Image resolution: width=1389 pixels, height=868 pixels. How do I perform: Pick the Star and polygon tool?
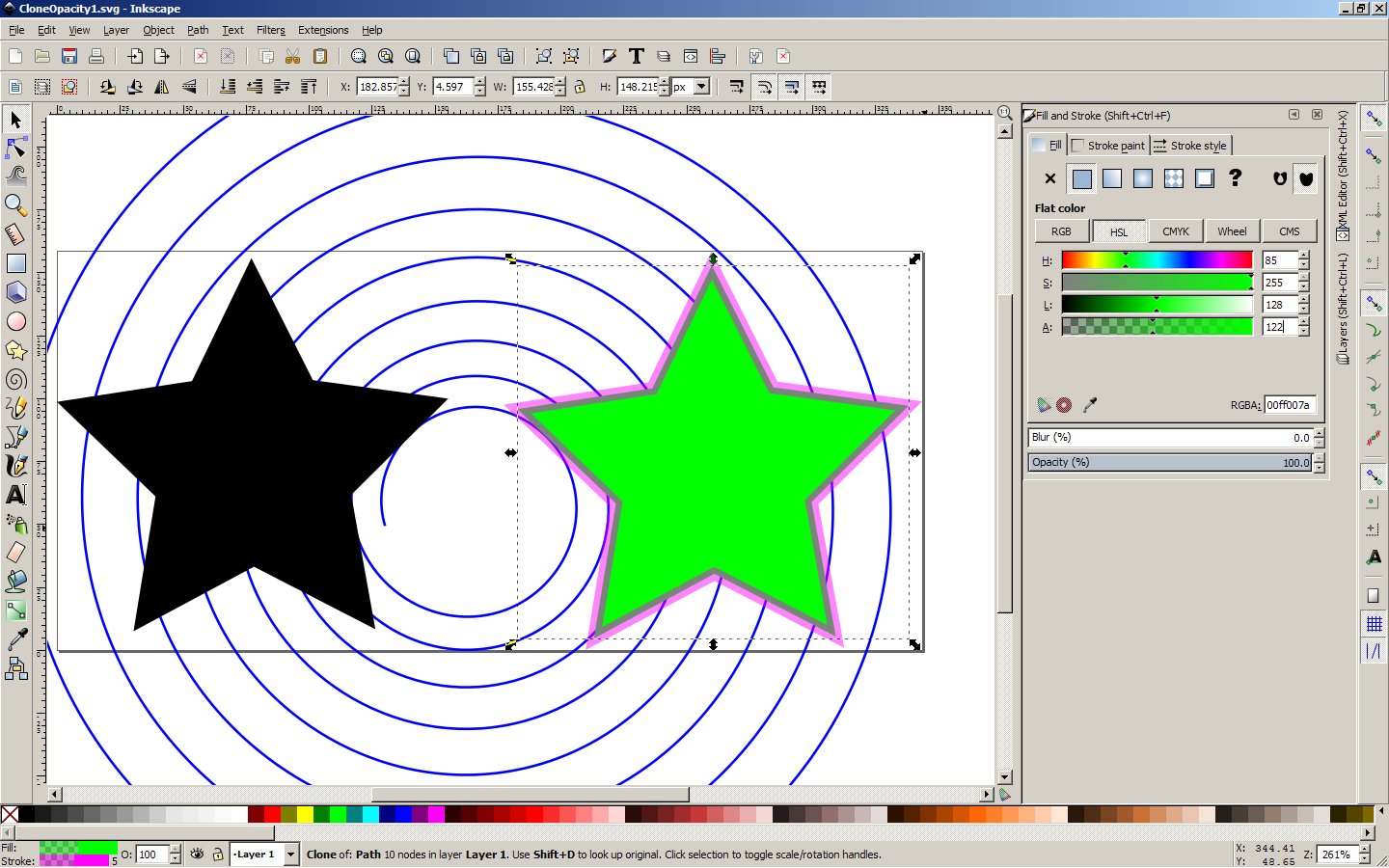(x=16, y=350)
